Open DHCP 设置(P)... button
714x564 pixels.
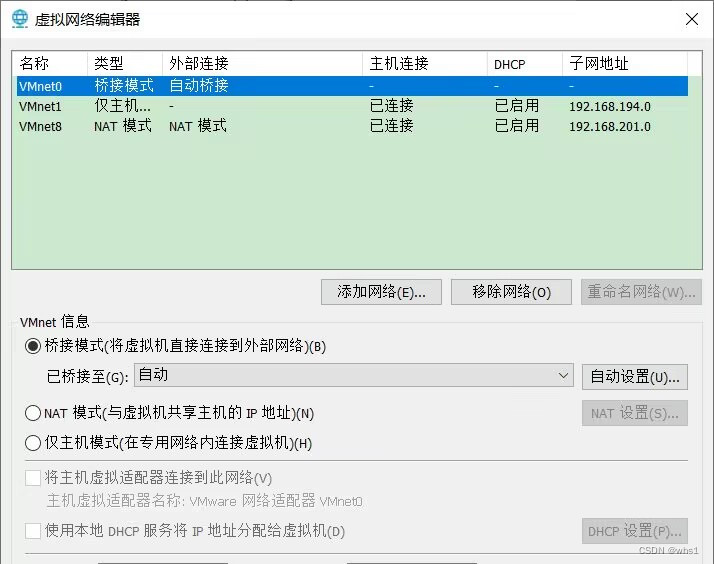635,531
